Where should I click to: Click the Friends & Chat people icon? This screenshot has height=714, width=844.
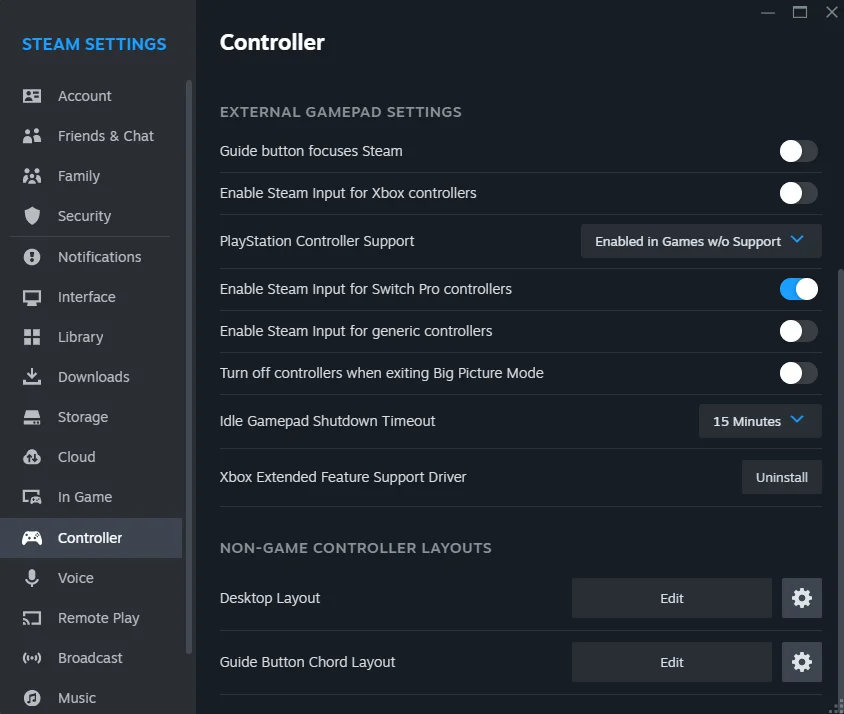tap(32, 136)
